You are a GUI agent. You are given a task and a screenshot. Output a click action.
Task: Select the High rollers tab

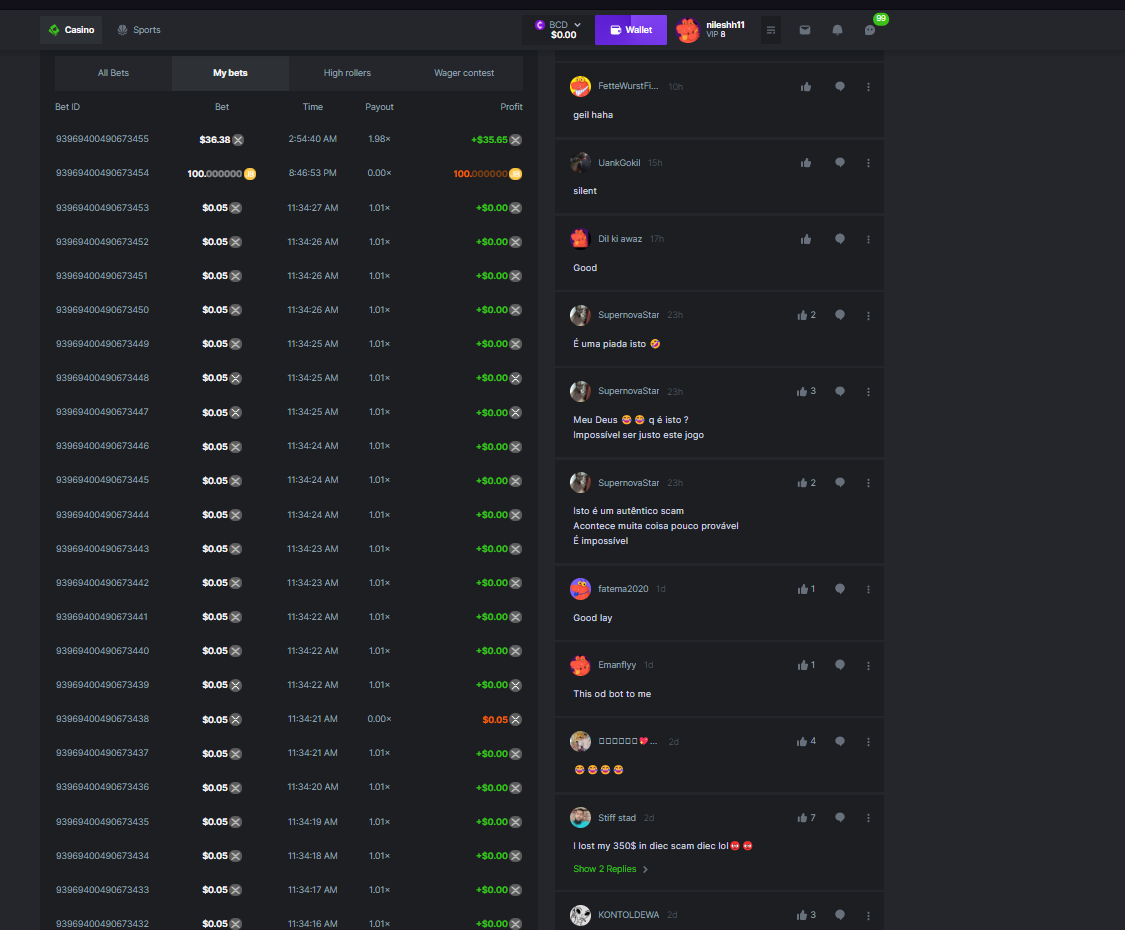347,73
